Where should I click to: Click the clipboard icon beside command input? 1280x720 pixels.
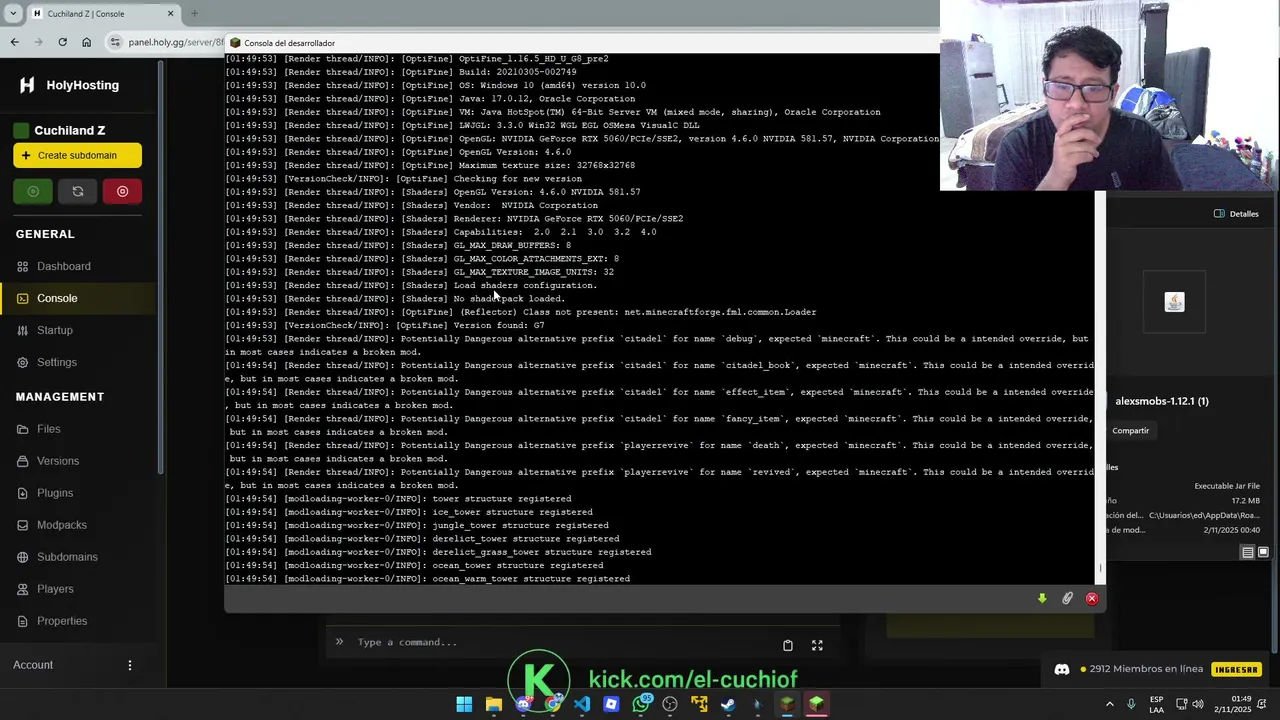point(788,645)
